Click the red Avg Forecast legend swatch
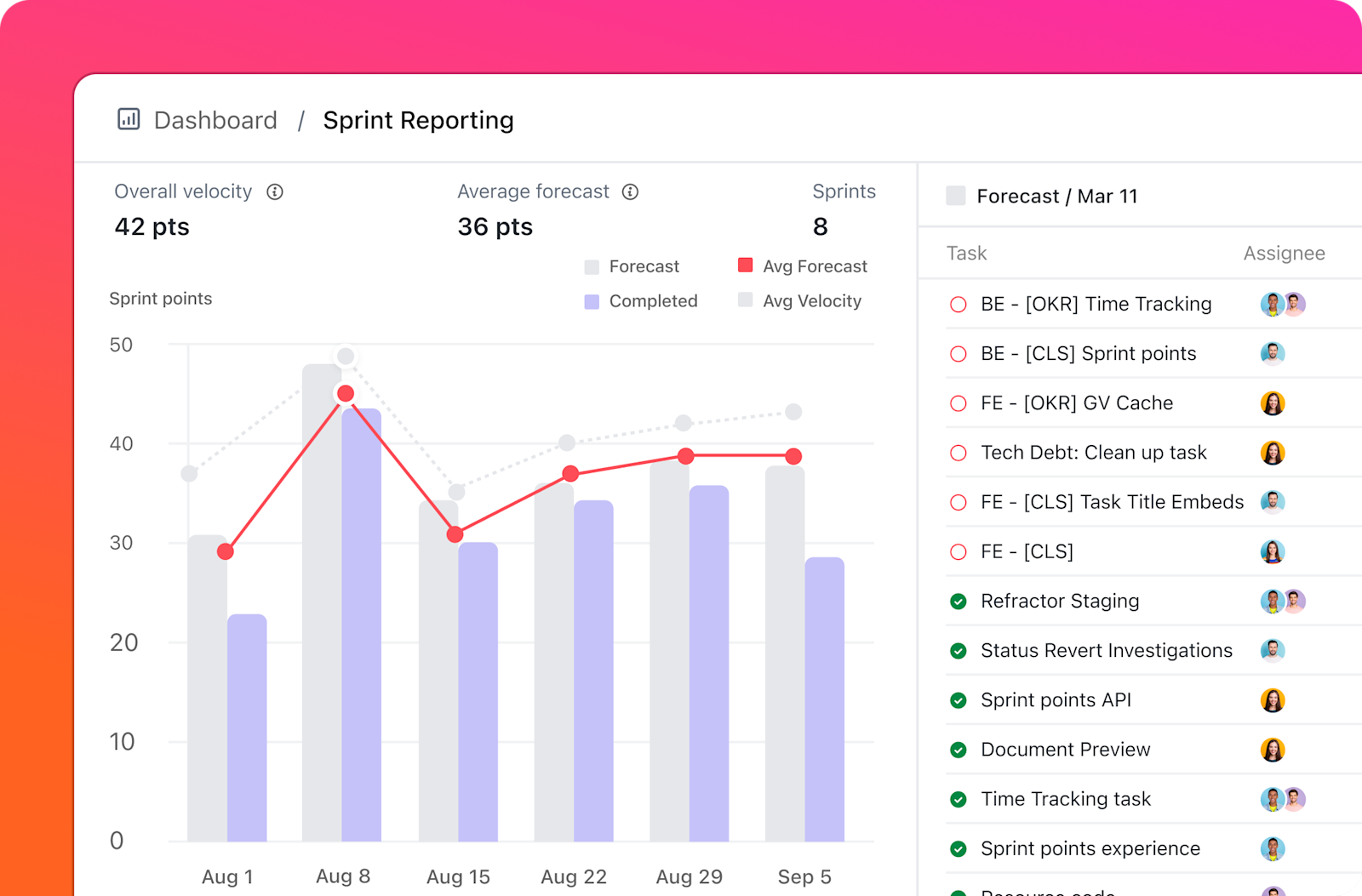Viewport: 1362px width, 896px height. pos(746,265)
